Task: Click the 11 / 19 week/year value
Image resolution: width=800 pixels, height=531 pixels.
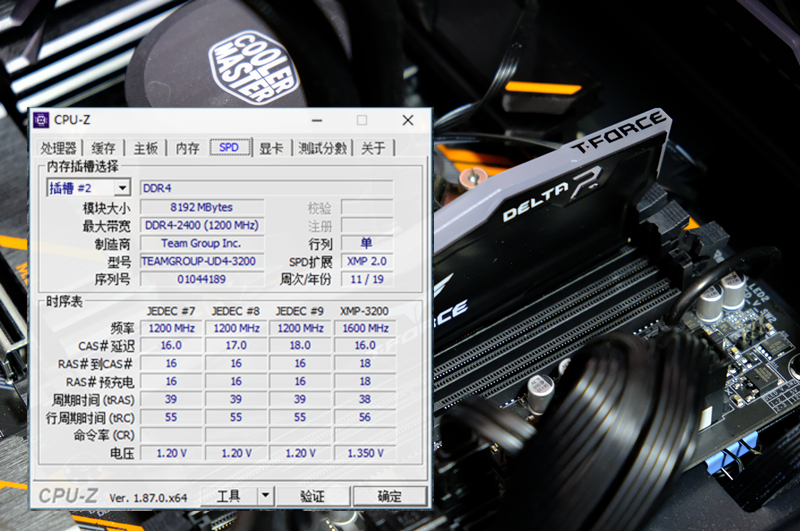Action: (x=367, y=279)
